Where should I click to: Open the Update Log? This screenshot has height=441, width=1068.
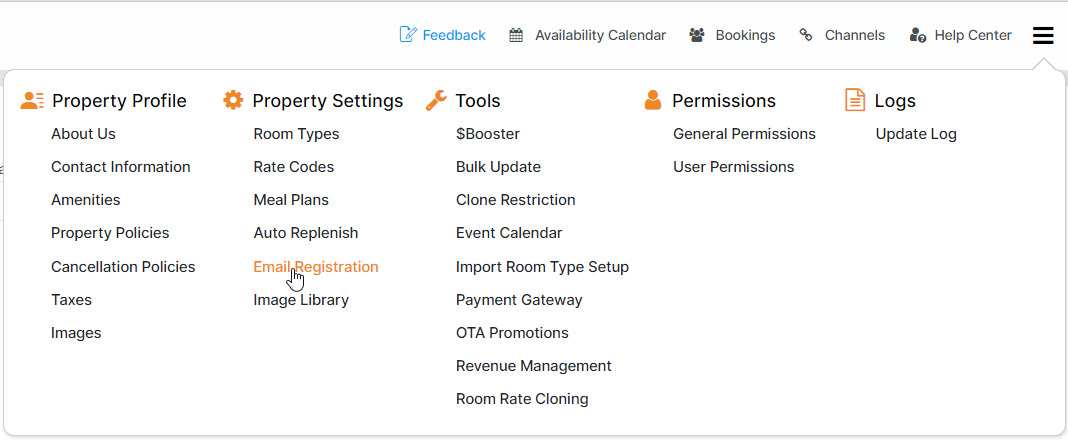click(x=916, y=134)
